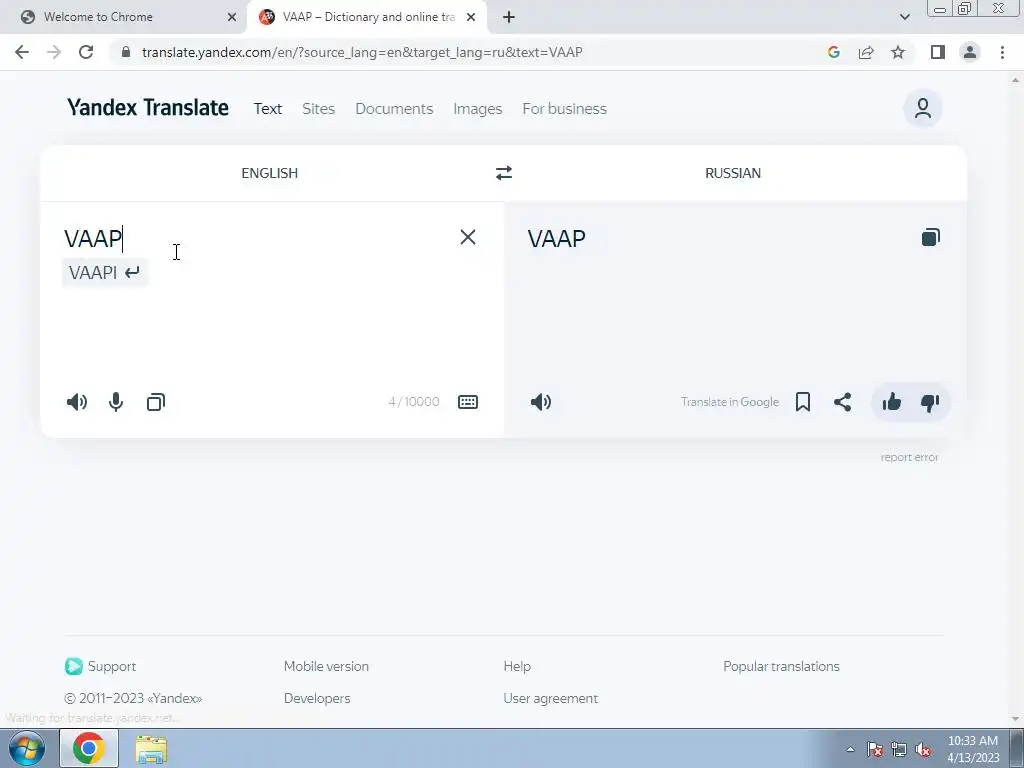This screenshot has height=768, width=1024.
Task: Open Chrome profile menu
Action: (x=970, y=52)
